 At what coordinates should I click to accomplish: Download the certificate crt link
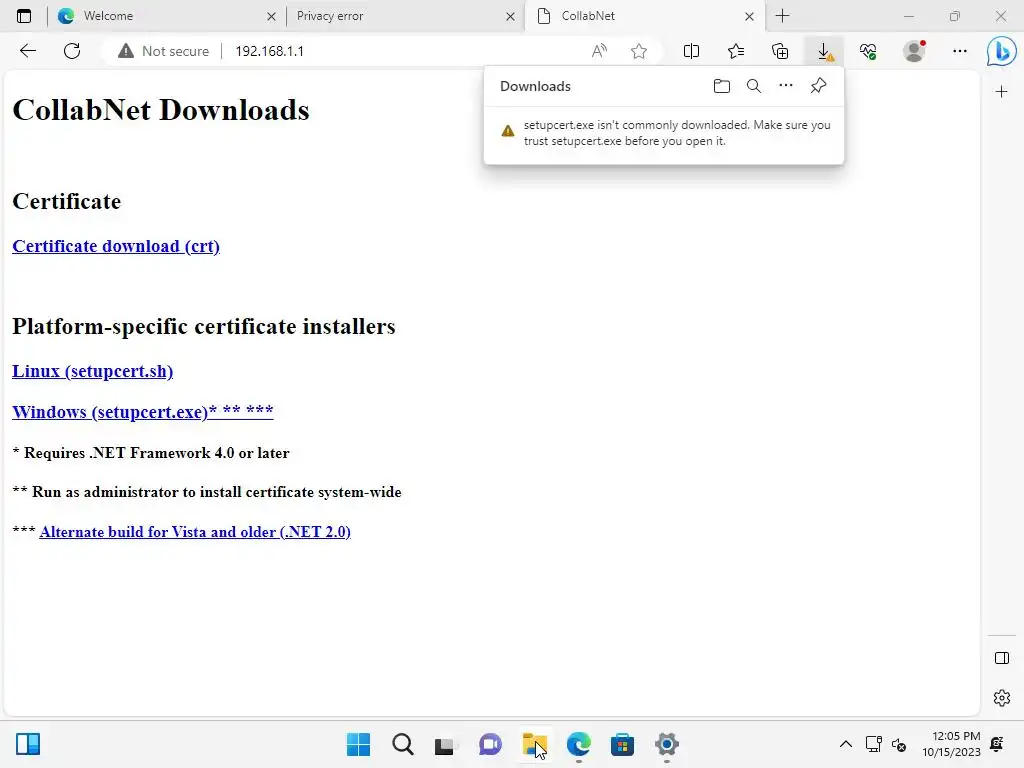coord(116,246)
